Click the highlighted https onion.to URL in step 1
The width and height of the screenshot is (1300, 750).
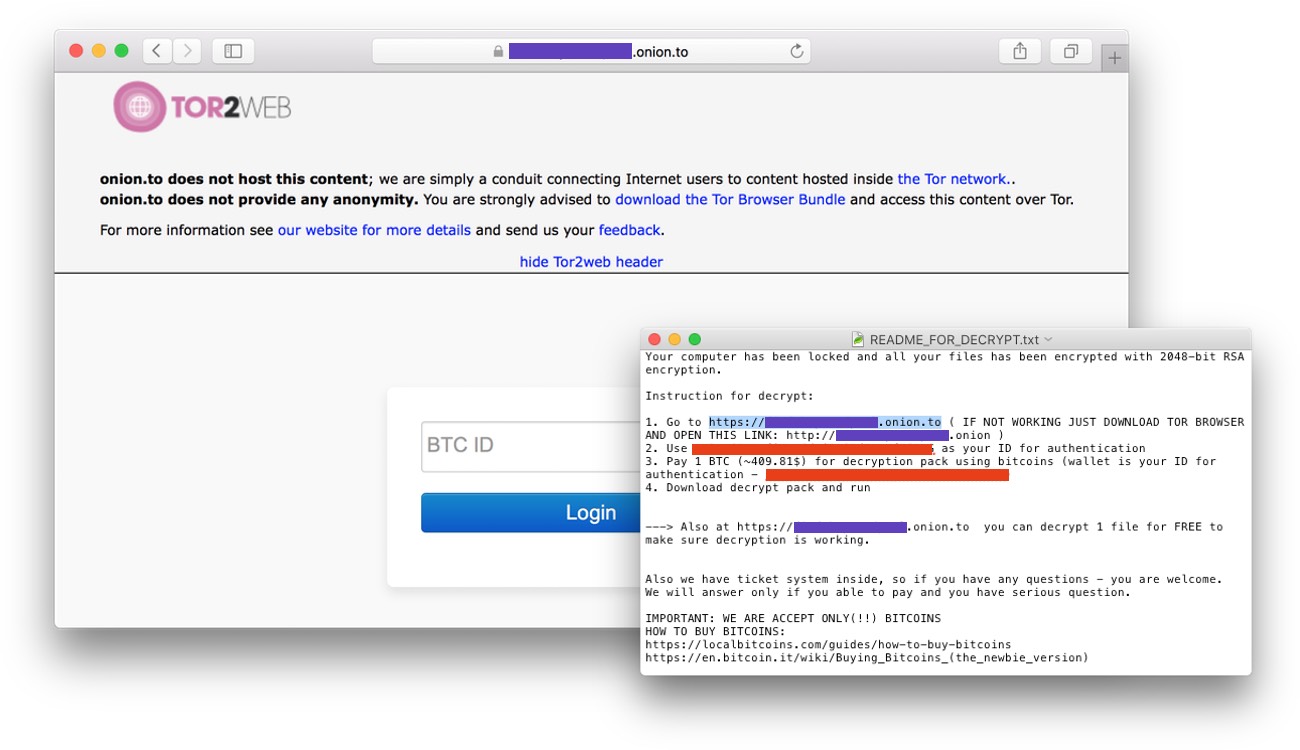click(x=825, y=422)
